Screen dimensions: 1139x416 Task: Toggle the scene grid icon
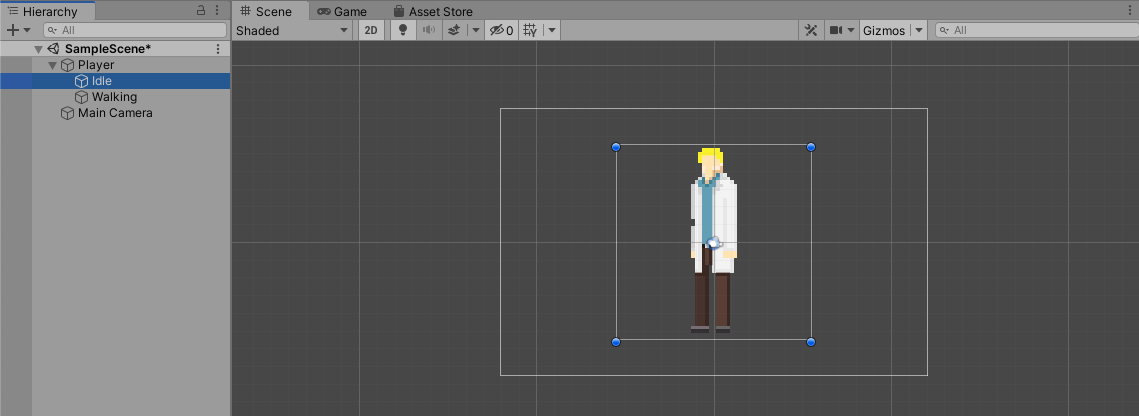tap(530, 30)
